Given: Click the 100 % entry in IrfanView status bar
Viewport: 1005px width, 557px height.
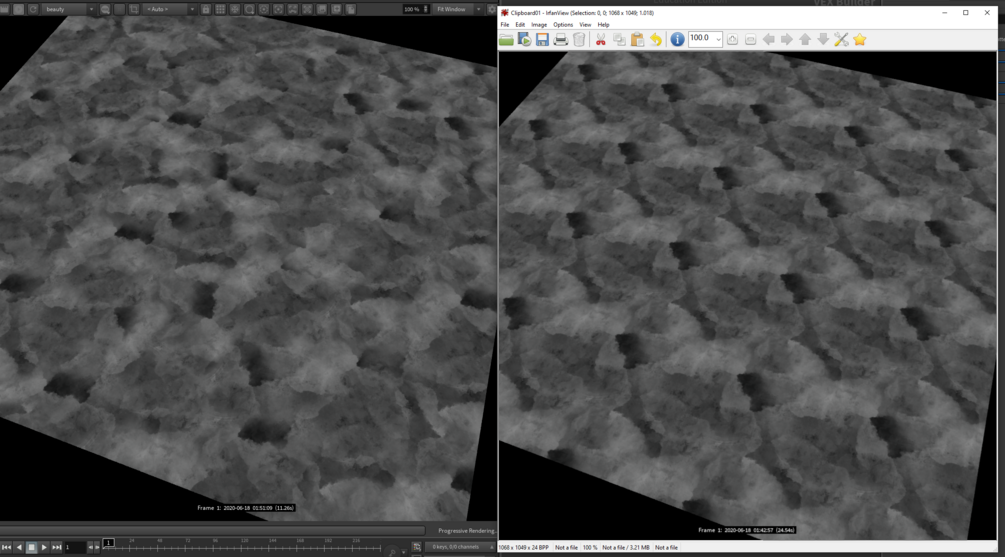Looking at the screenshot, I should coord(590,548).
